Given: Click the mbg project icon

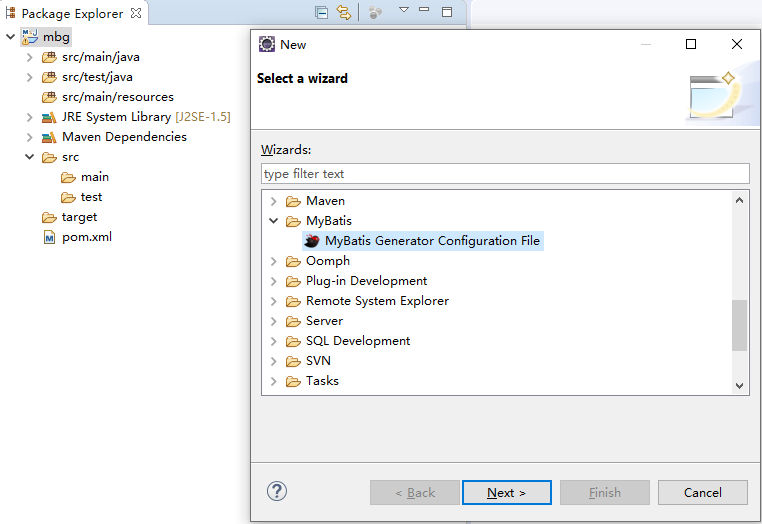Looking at the screenshot, I should click(29, 37).
